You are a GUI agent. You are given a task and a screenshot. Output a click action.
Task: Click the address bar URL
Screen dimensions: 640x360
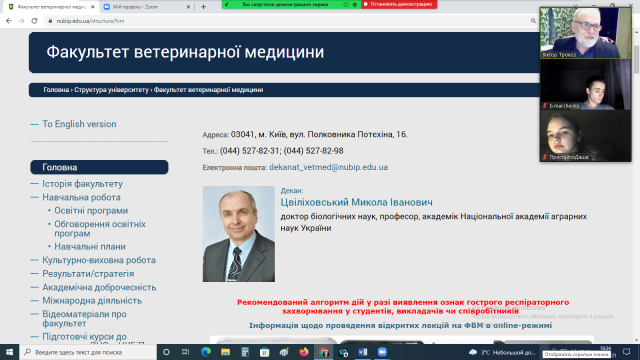pyautogui.click(x=90, y=21)
